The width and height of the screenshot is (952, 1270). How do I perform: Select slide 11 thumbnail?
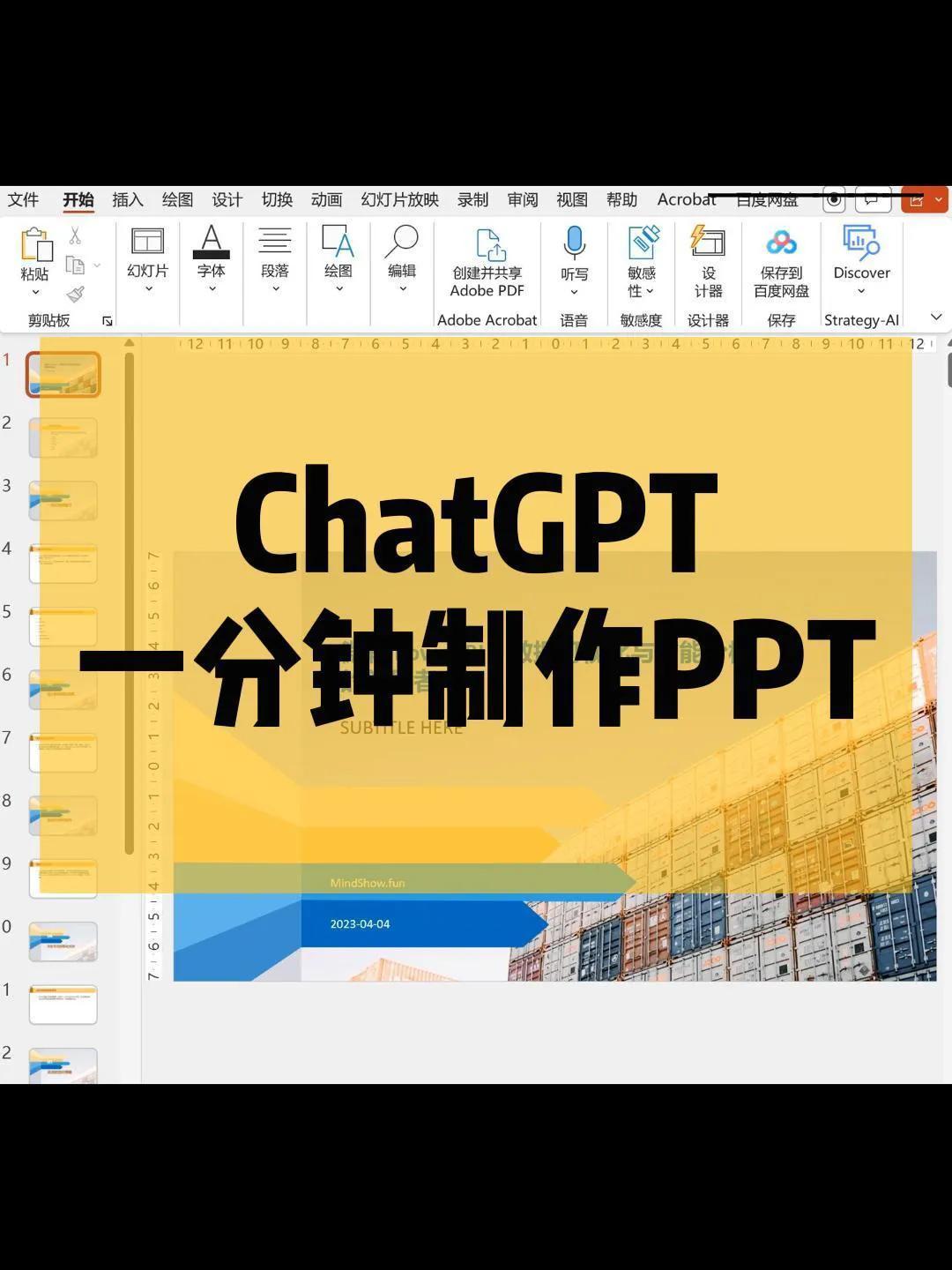coord(63,1005)
